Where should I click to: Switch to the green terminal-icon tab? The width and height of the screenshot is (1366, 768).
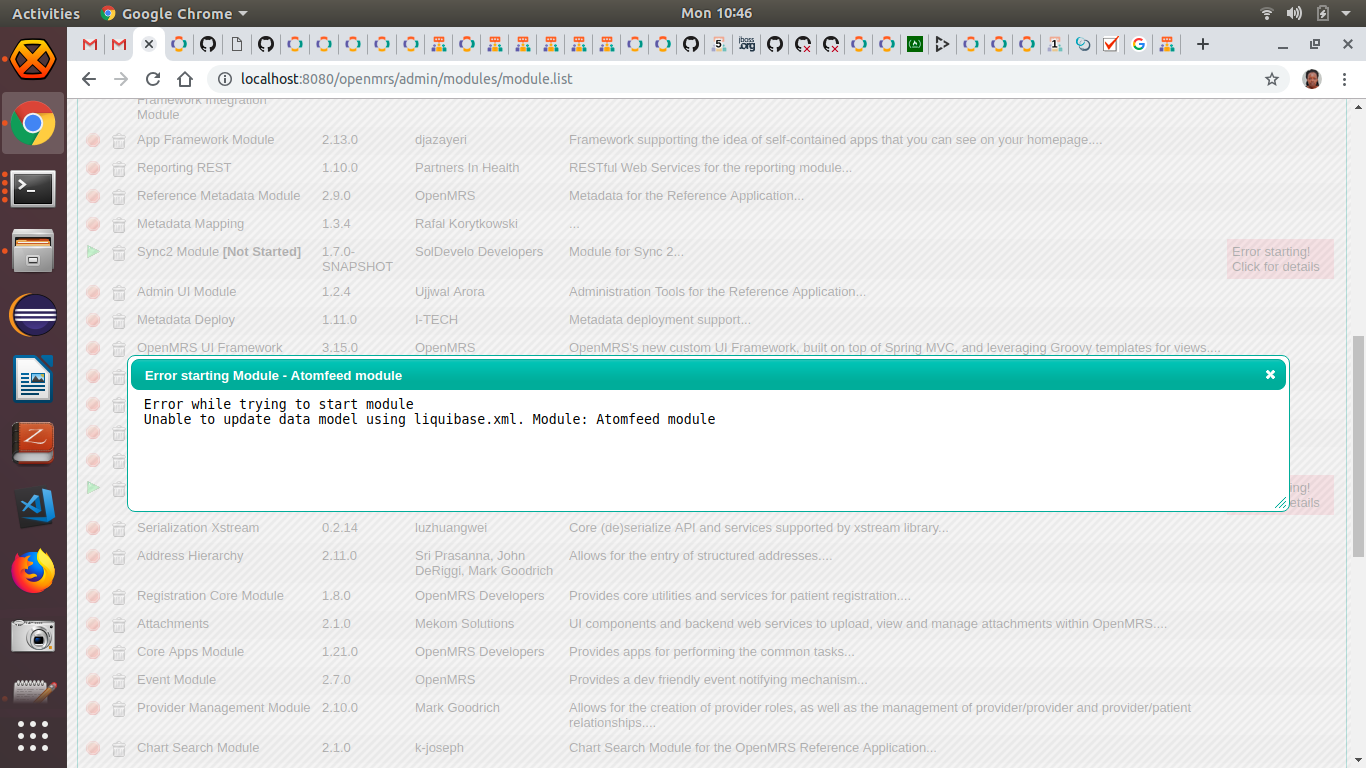(x=914, y=44)
